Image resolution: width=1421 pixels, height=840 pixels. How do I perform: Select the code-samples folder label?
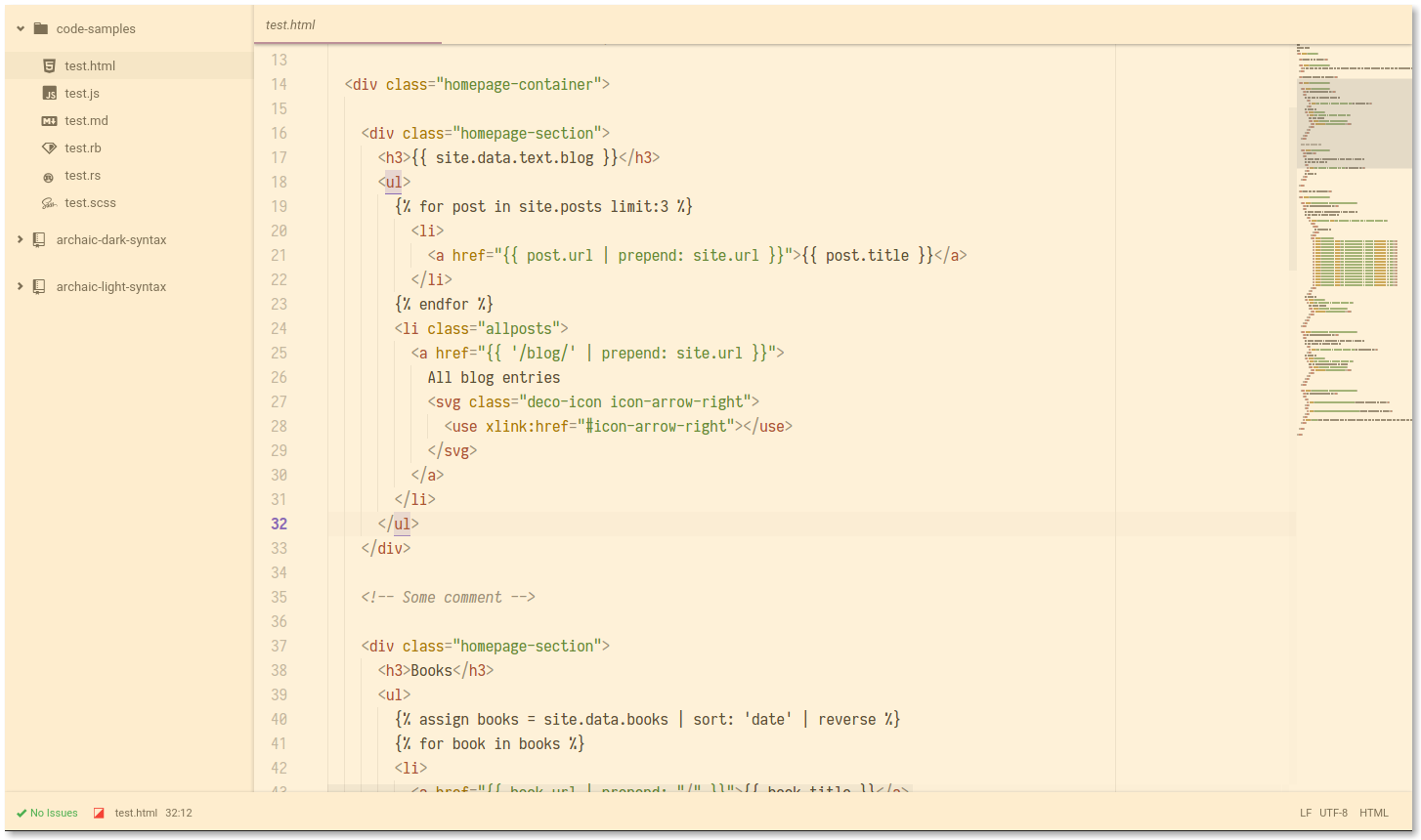pyautogui.click(x=96, y=28)
